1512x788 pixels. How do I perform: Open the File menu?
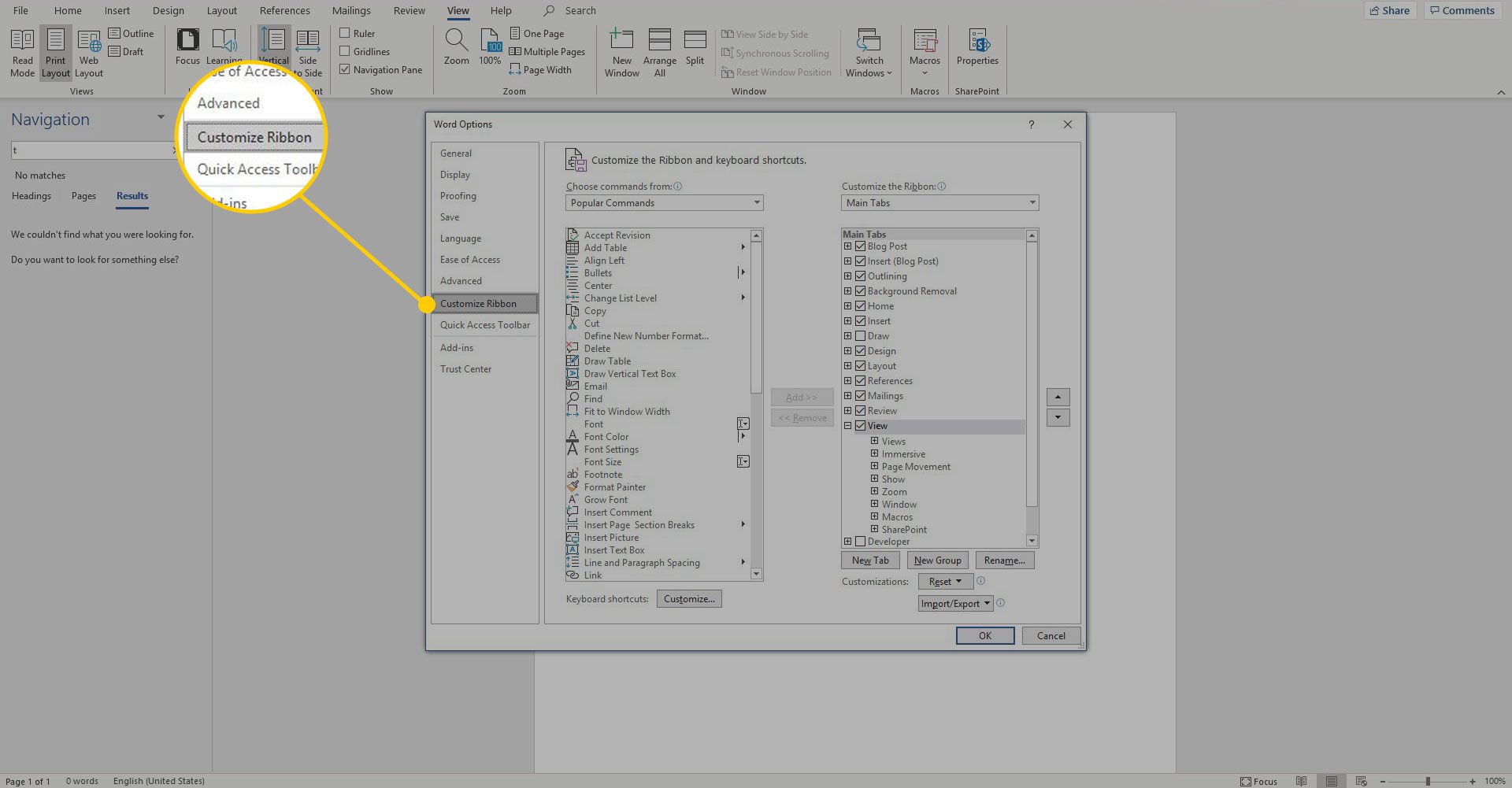tap(20, 11)
